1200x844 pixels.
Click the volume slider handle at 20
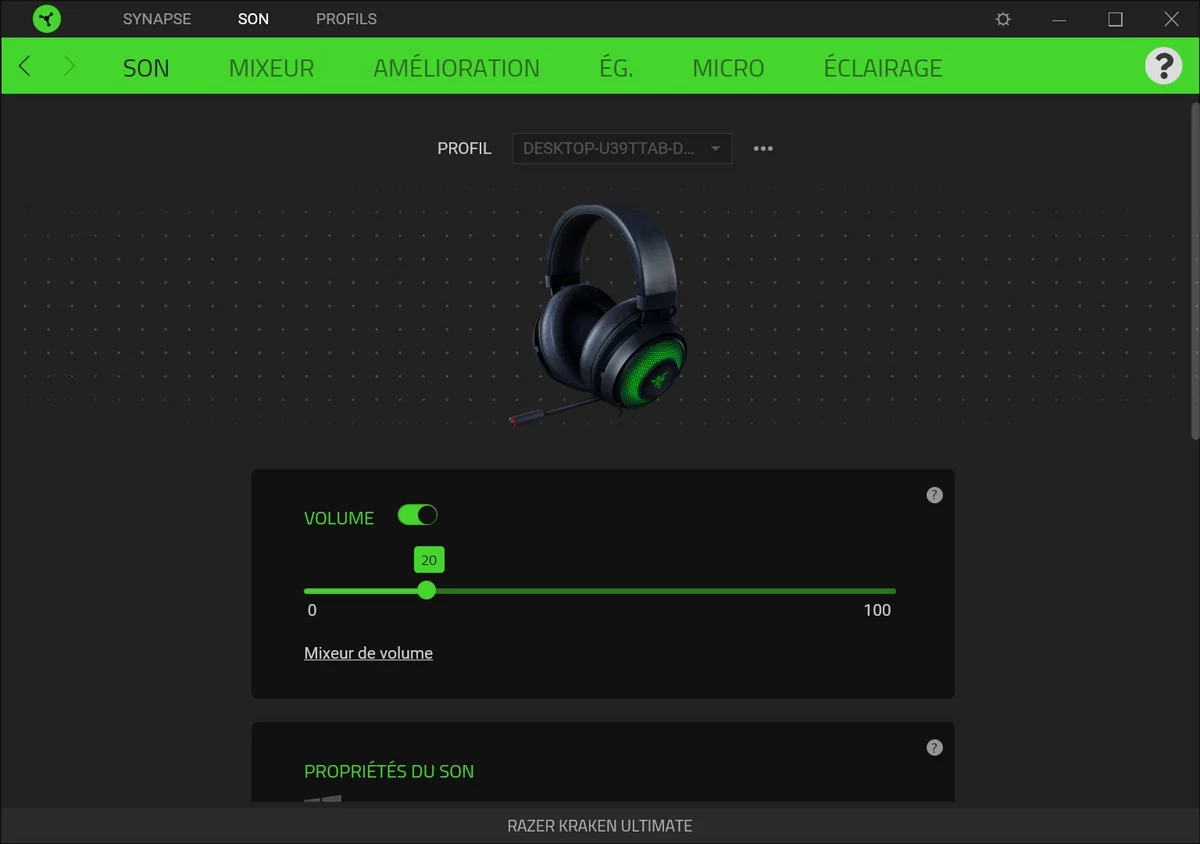pos(427,590)
